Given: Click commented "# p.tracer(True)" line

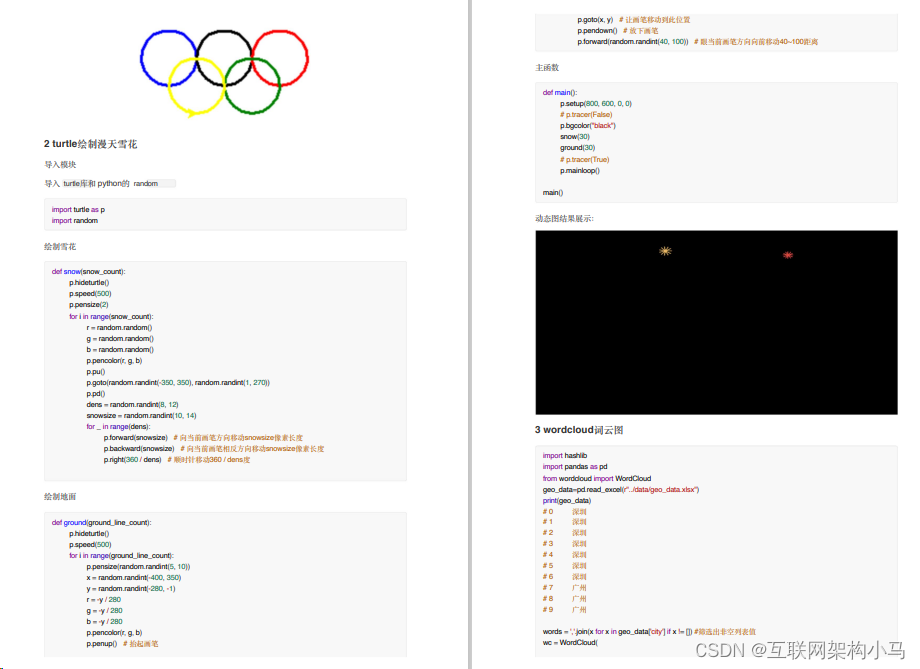Looking at the screenshot, I should point(584,160).
